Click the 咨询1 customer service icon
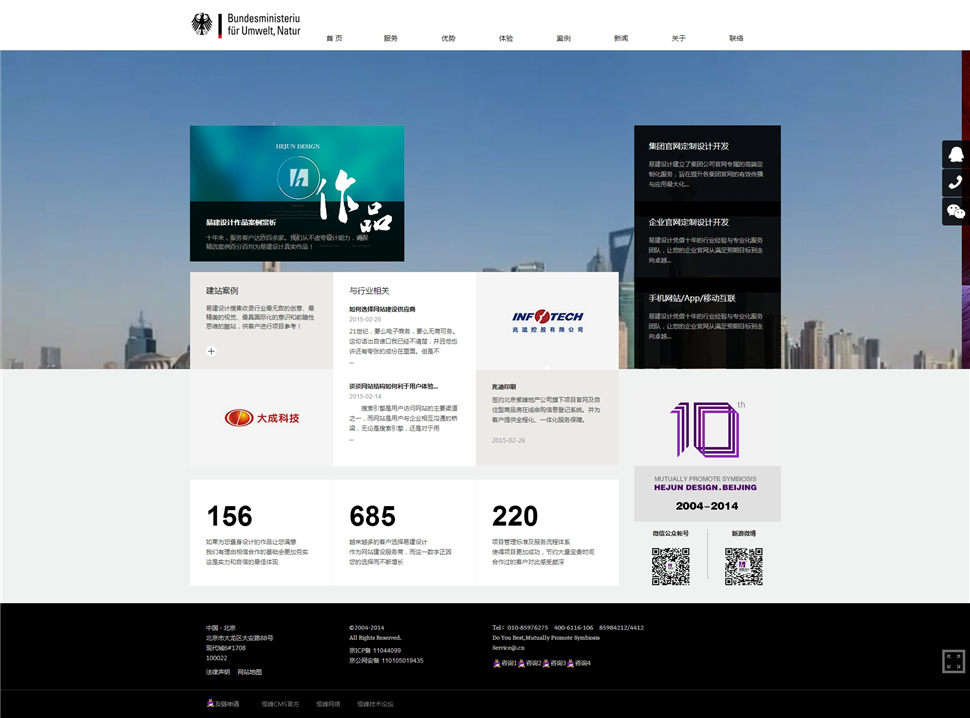Viewport: 970px width, 718px height. click(x=504, y=663)
